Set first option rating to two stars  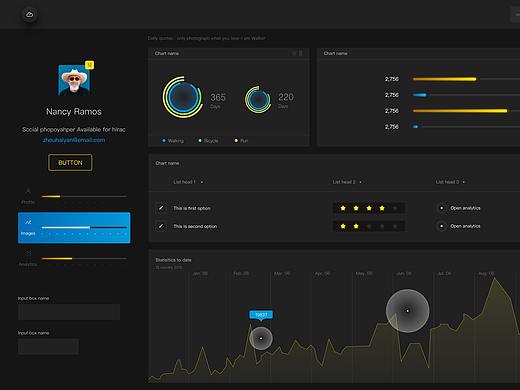356,208
